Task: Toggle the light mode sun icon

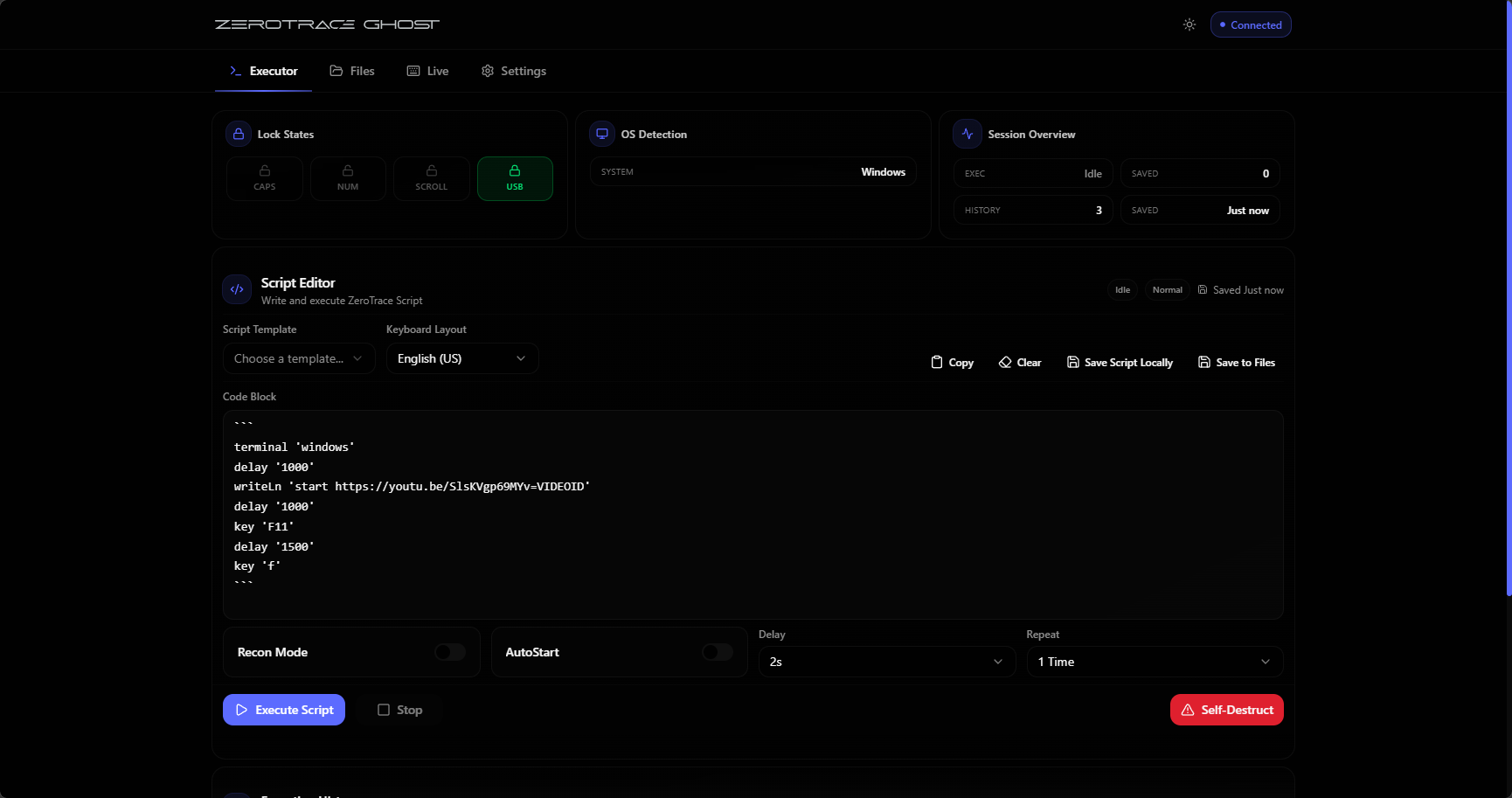Action: (1189, 24)
